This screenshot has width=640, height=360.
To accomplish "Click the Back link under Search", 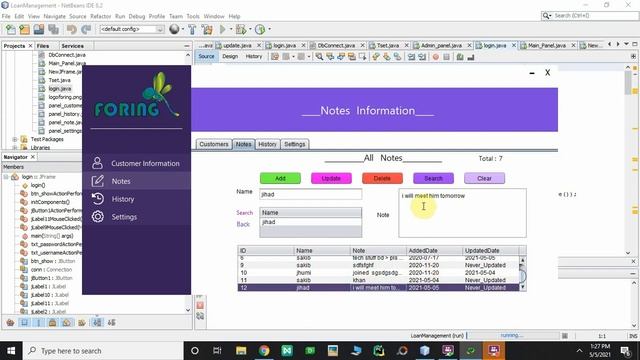I will [243, 224].
